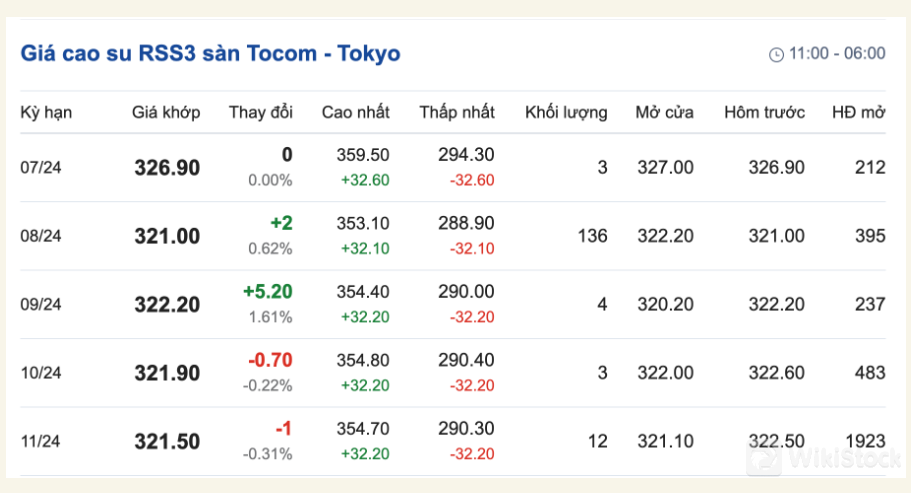The image size is (911, 493).
Task: Click the Thay đổi column header
Action: [x=260, y=112]
